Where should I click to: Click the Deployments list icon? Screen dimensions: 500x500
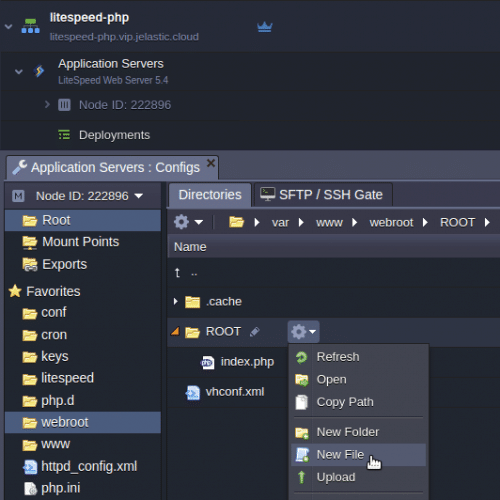[64, 135]
